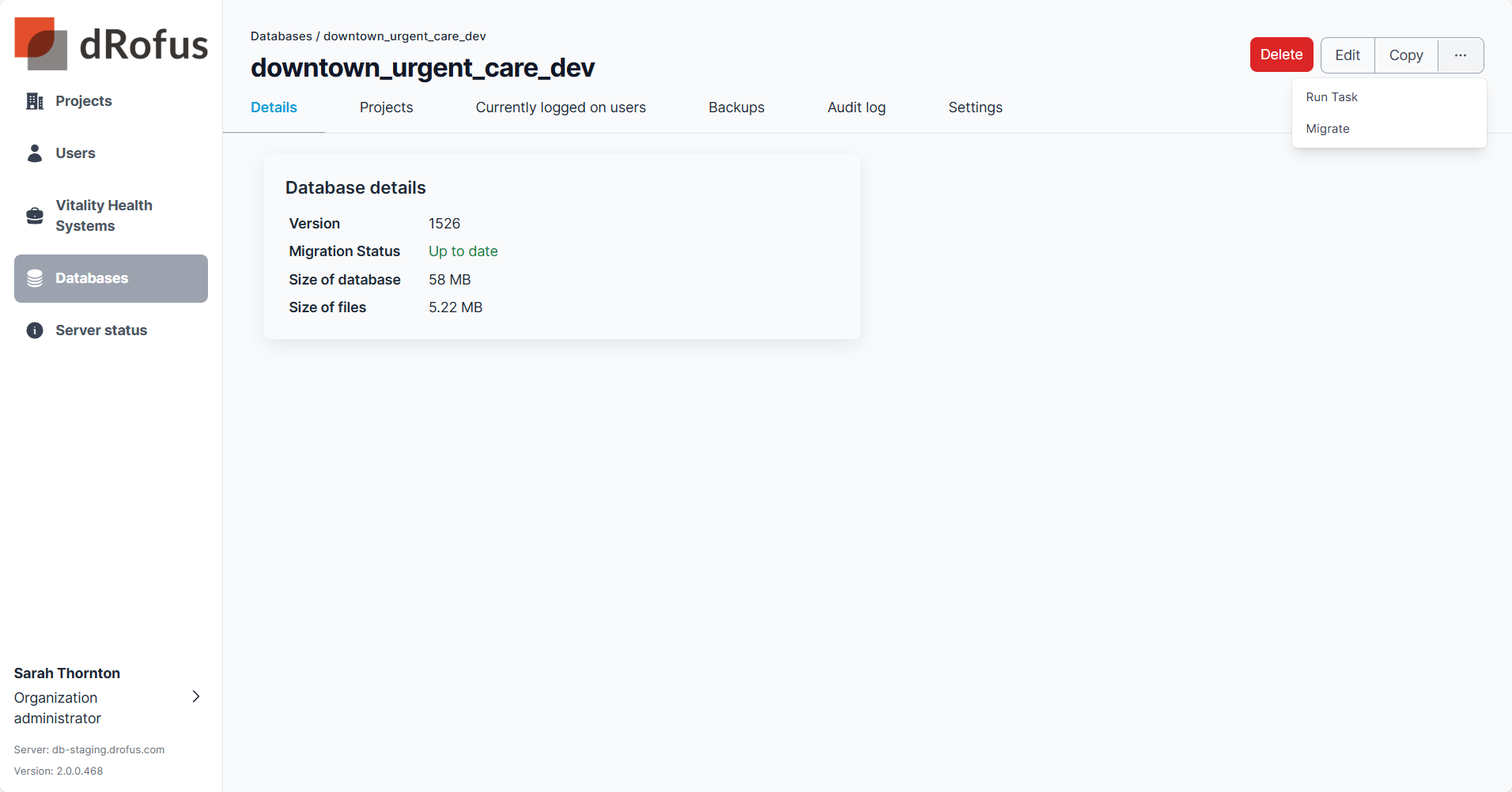Click the Databases stack icon
This screenshot has width=1512, height=792.
pyautogui.click(x=35, y=278)
